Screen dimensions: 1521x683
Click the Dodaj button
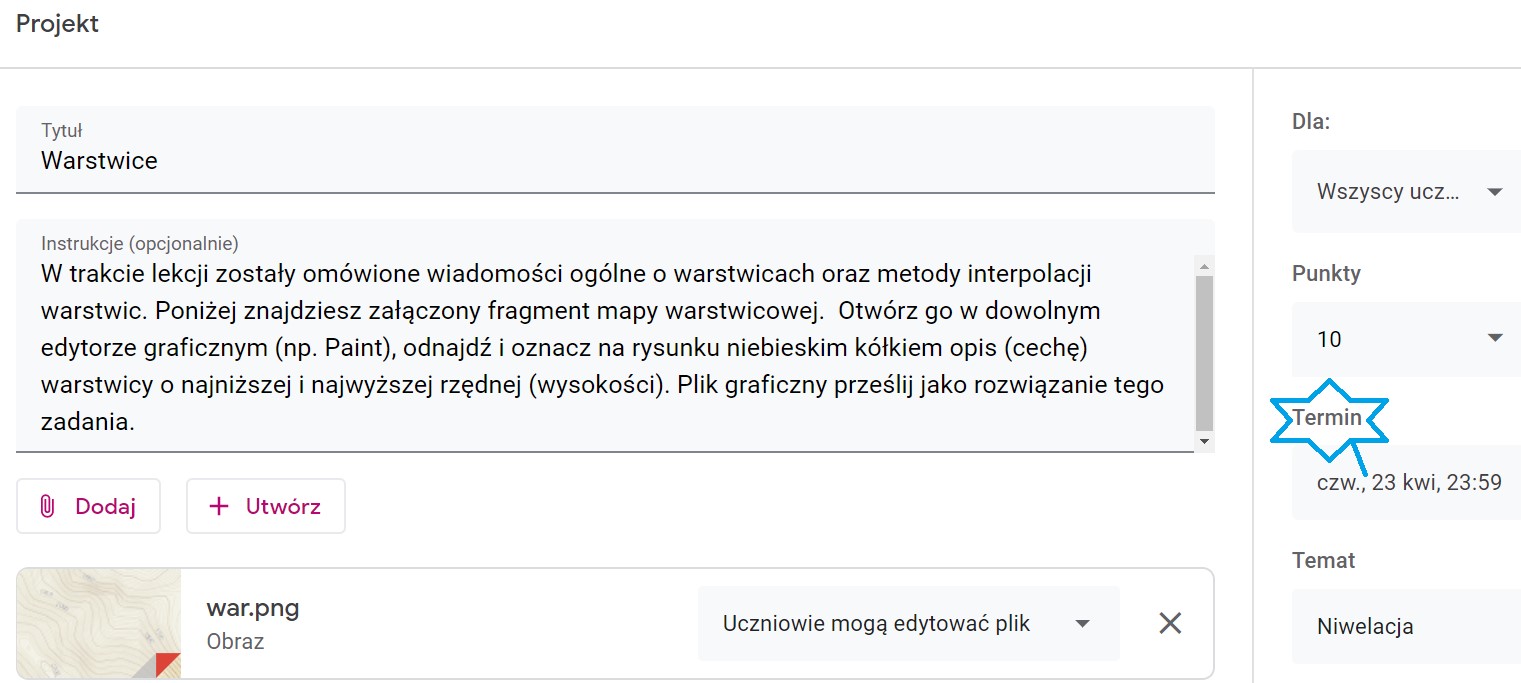click(88, 506)
